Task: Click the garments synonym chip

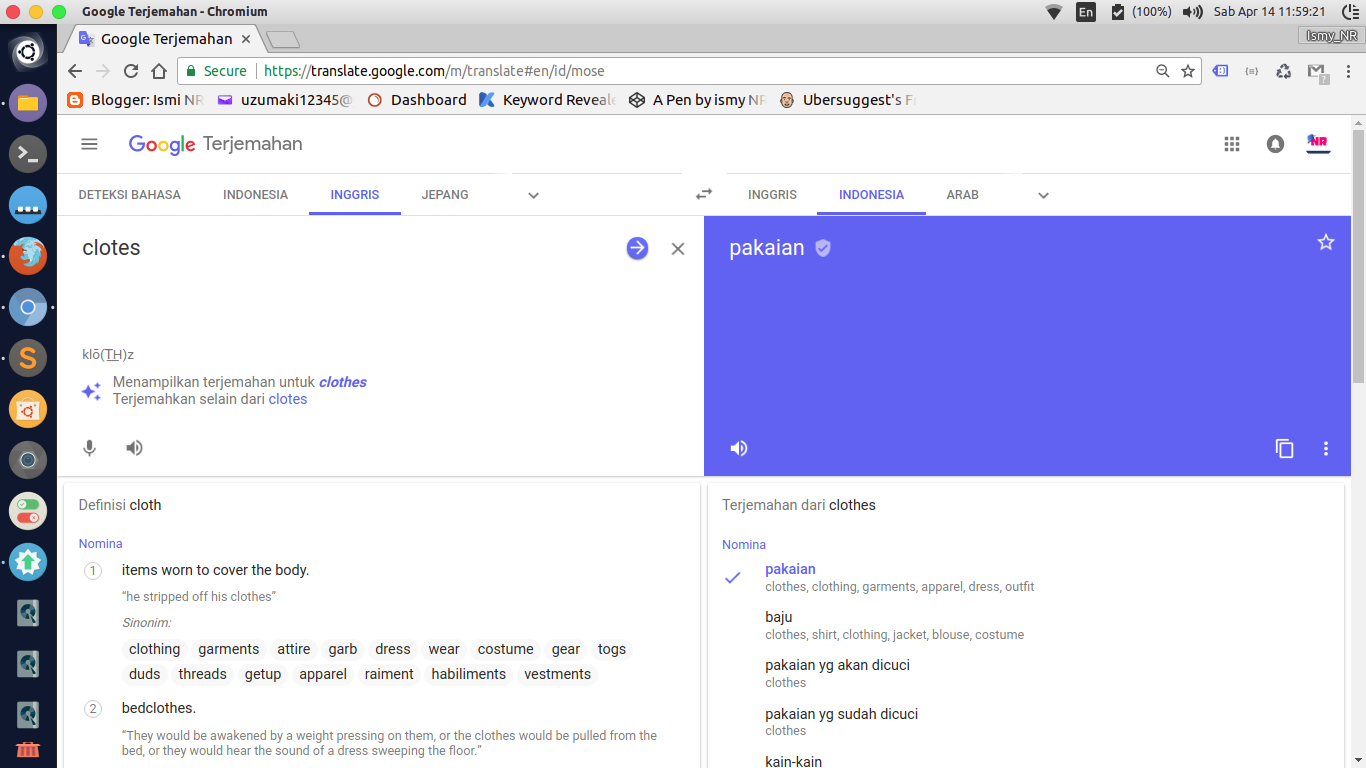Action: (229, 649)
